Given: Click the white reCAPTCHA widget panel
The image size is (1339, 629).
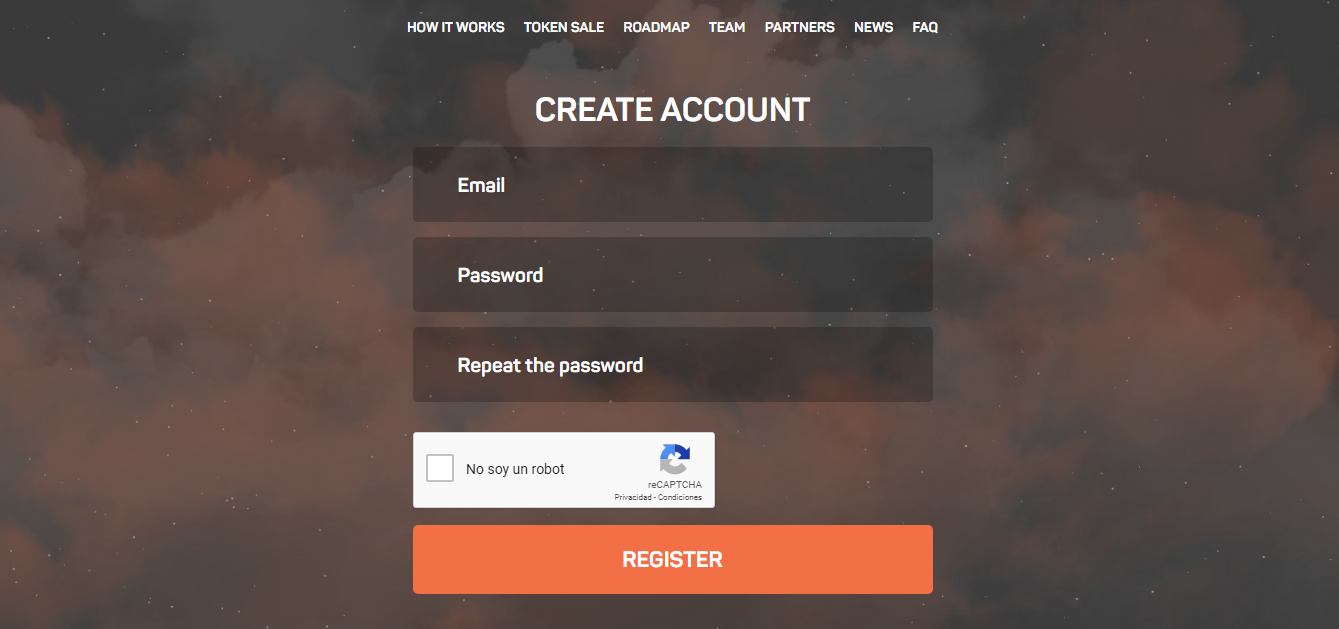Looking at the screenshot, I should point(564,470).
